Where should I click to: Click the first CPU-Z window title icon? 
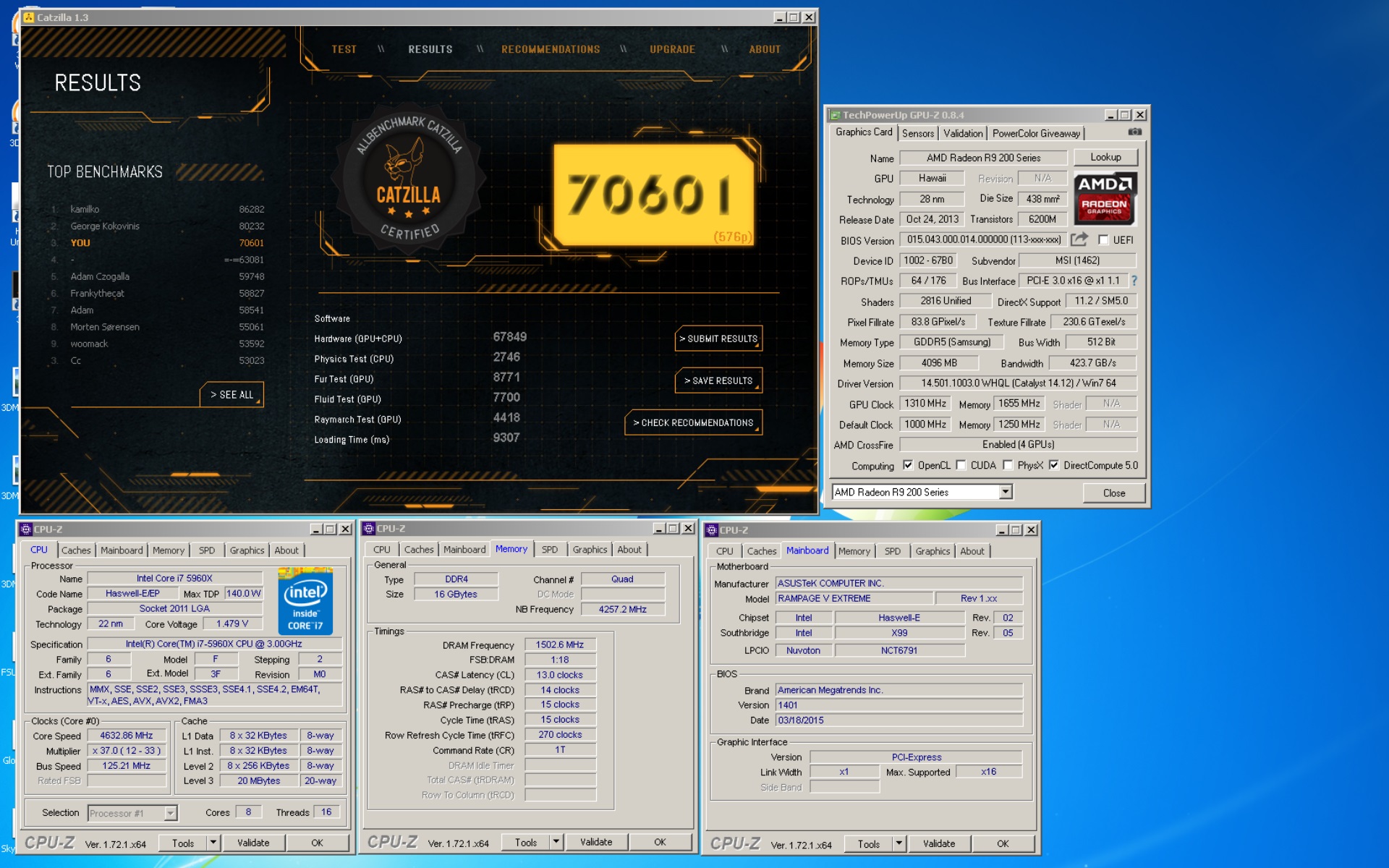point(26,529)
